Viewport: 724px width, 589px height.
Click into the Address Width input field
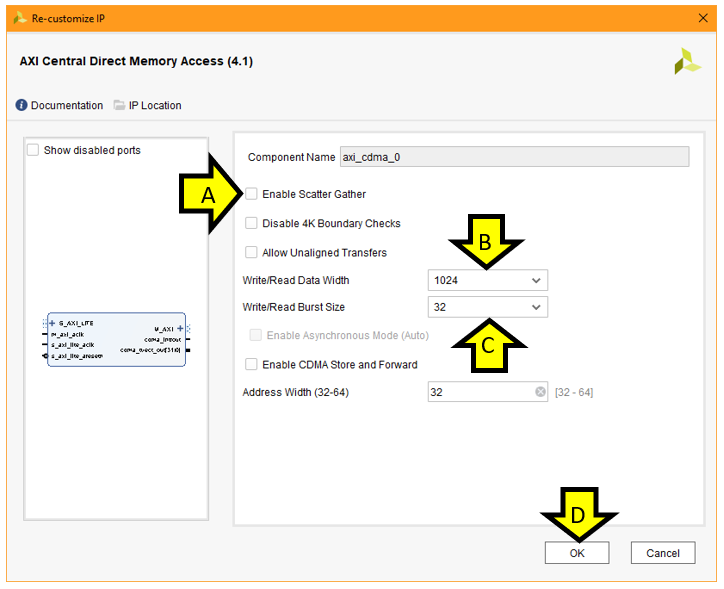click(480, 392)
